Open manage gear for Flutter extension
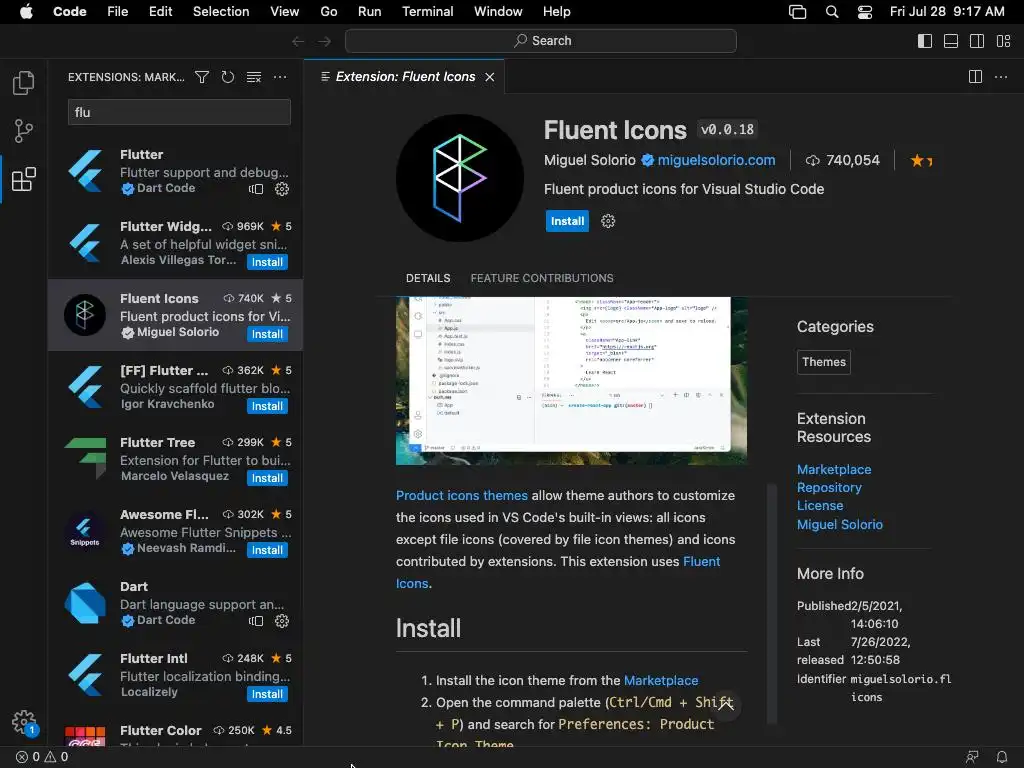 click(x=282, y=189)
